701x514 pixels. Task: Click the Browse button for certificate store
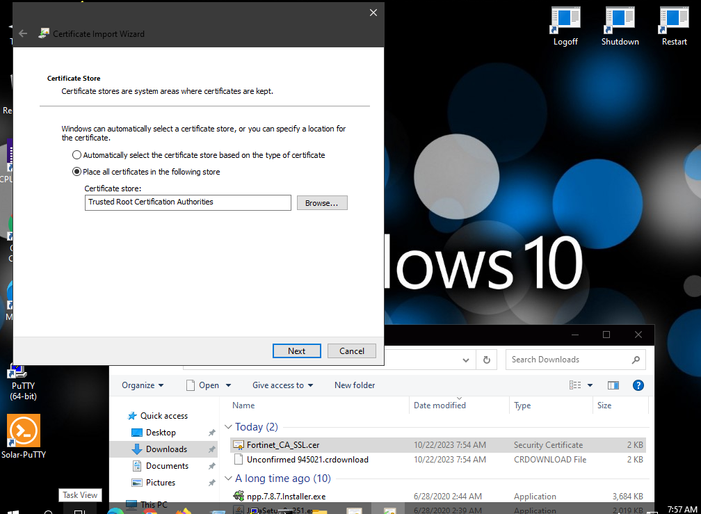click(x=322, y=203)
